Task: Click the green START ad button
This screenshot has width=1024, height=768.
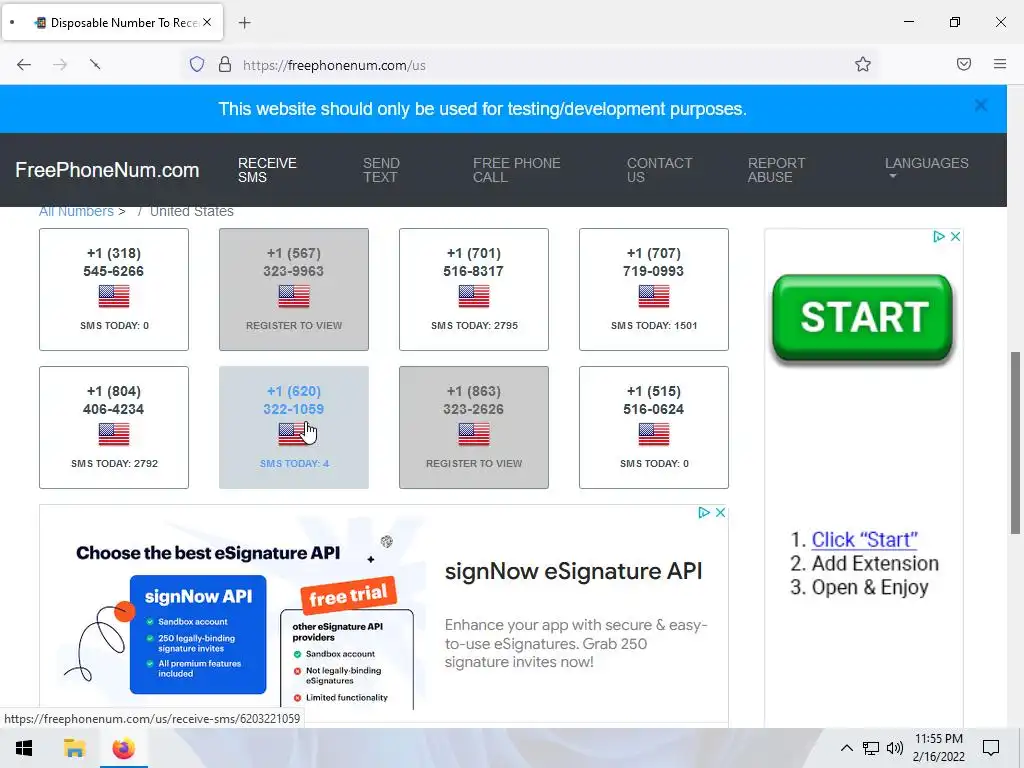Action: click(x=863, y=317)
